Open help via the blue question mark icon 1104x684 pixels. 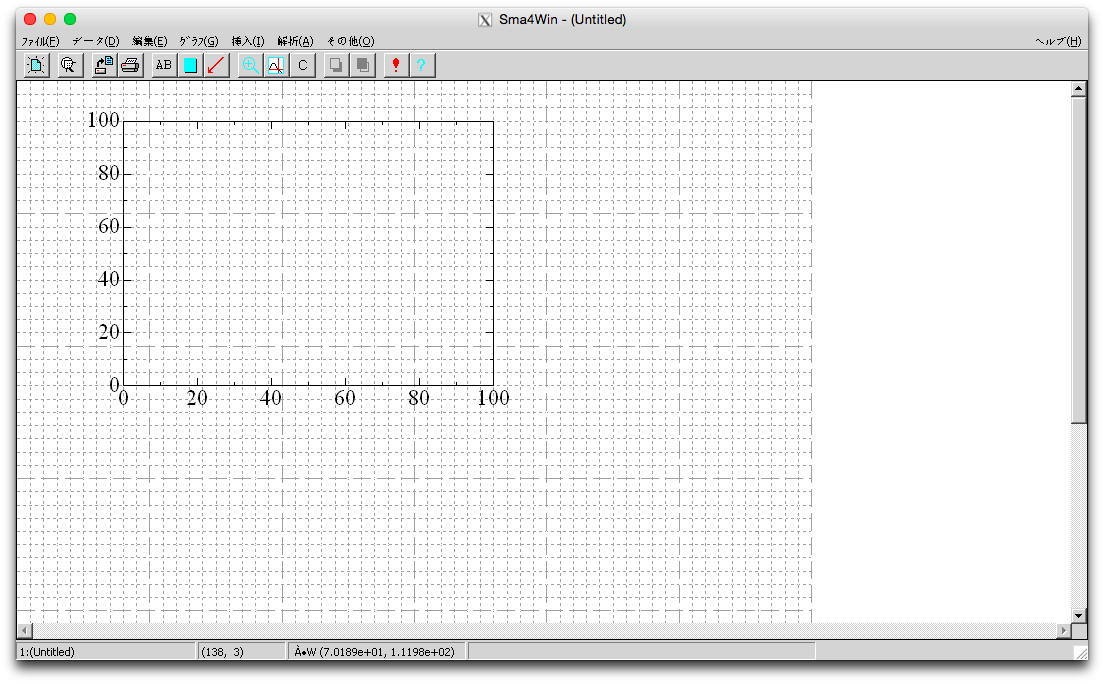tap(421, 64)
